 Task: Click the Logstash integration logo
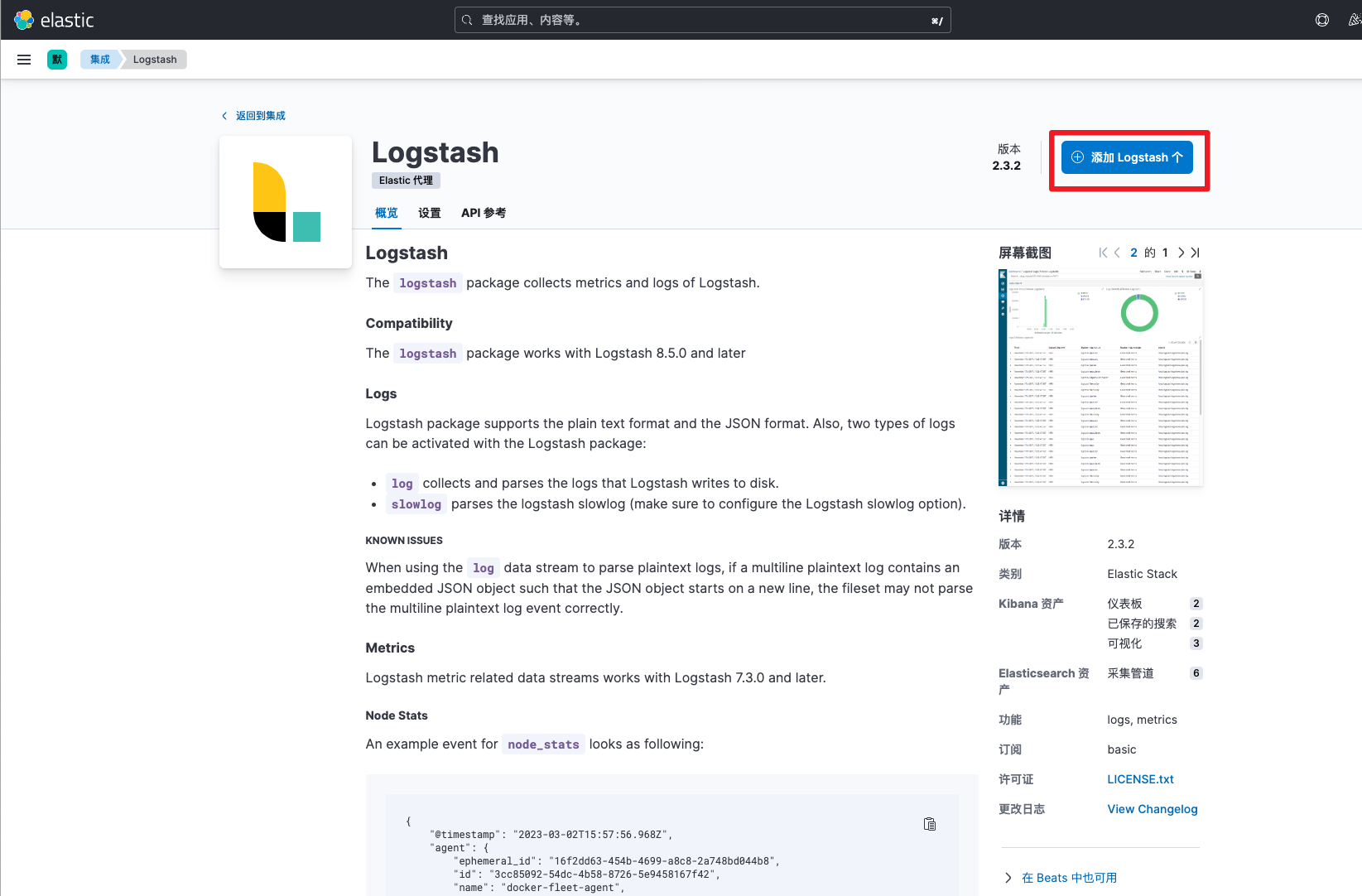pyautogui.click(x=286, y=202)
